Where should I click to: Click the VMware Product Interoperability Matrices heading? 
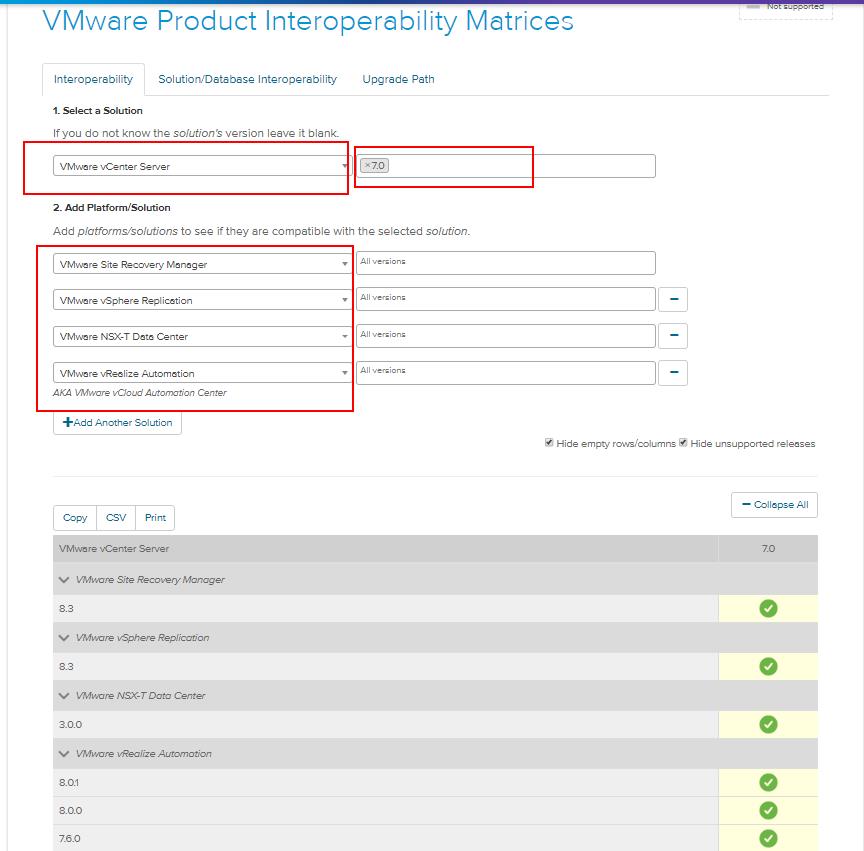click(x=308, y=21)
